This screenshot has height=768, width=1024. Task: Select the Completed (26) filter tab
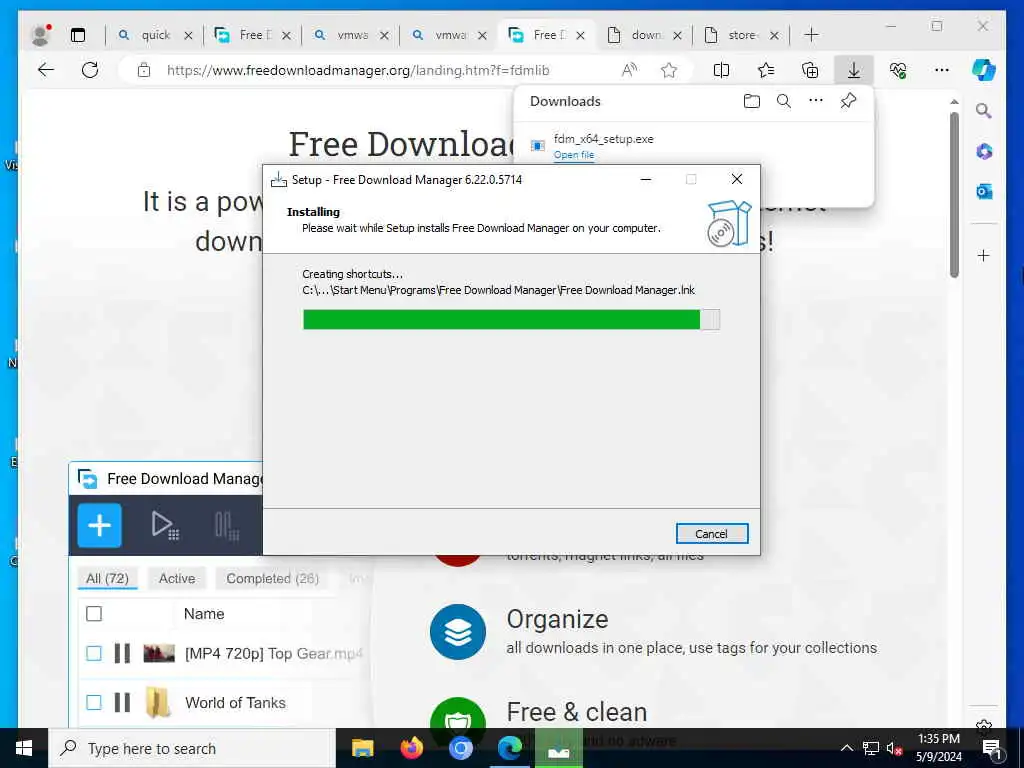pos(272,578)
